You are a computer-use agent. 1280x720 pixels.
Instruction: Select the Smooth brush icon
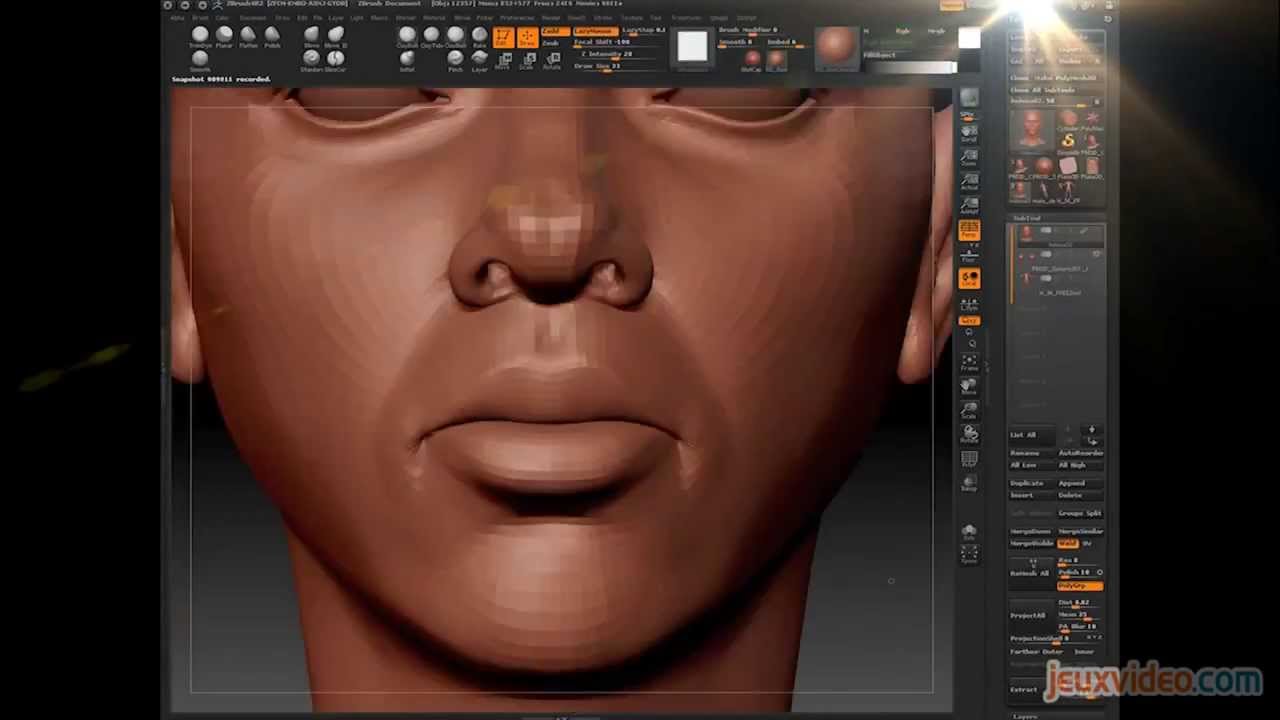tap(200, 61)
